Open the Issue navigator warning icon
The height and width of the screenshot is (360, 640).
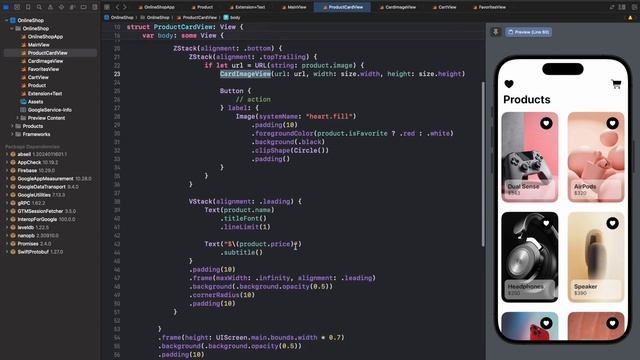[50, 7]
